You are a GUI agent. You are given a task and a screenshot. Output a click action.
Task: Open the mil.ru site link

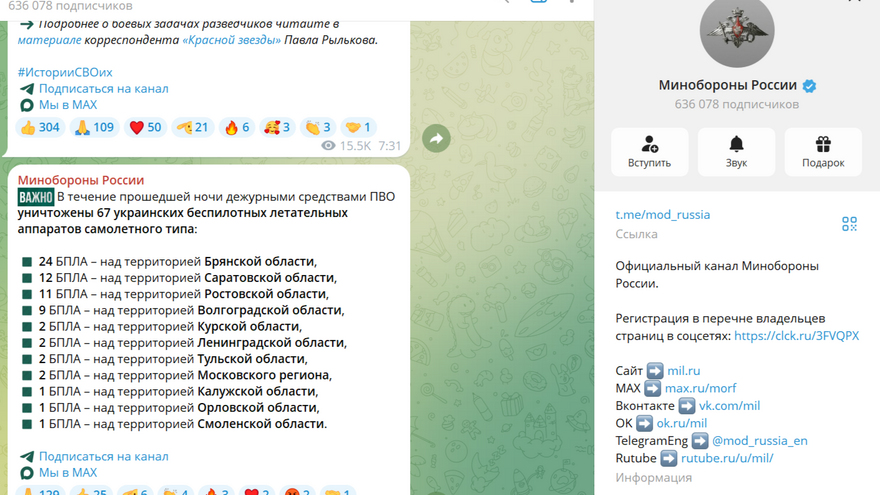pyautogui.click(x=684, y=370)
